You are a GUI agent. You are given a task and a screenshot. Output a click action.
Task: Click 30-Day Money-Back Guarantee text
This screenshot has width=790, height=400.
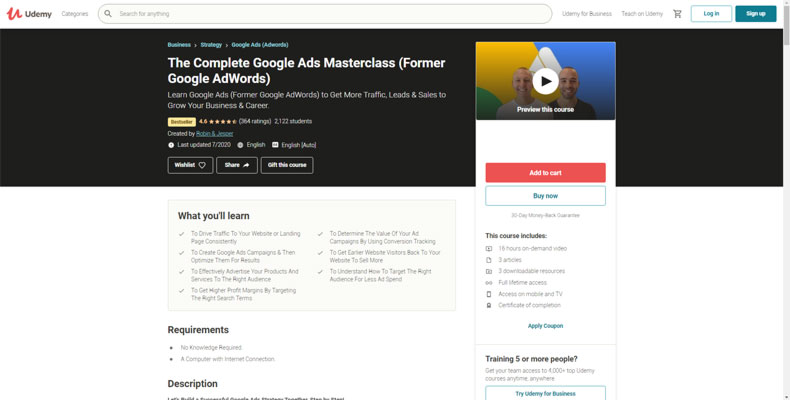click(546, 215)
